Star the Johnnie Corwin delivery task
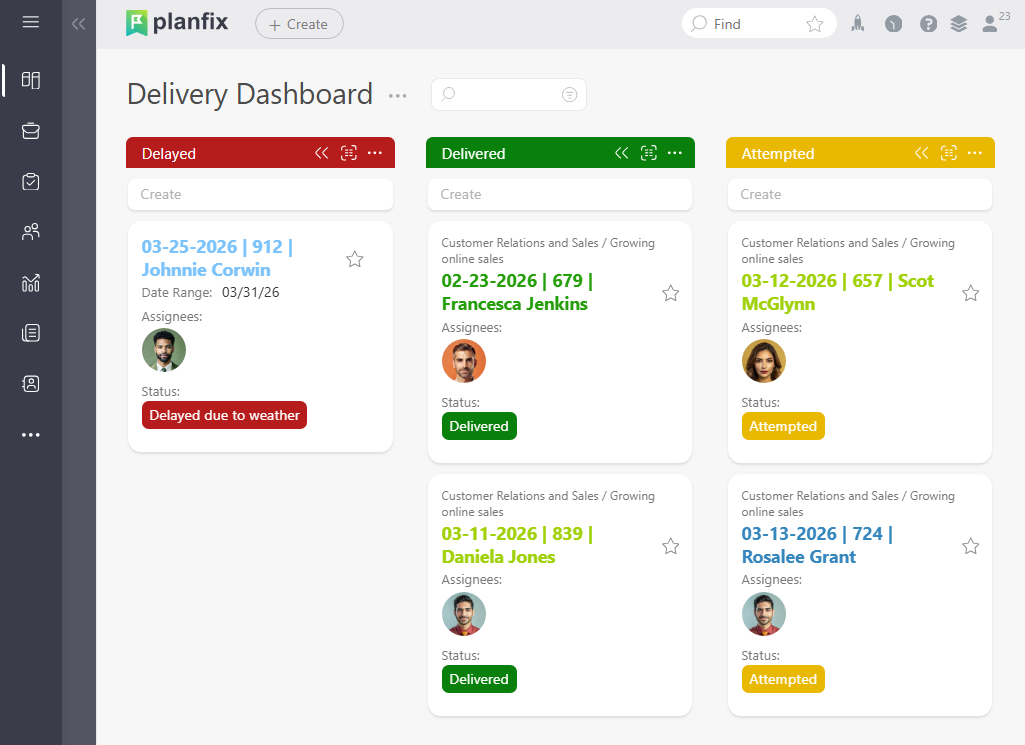The image size is (1025, 745). [354, 259]
